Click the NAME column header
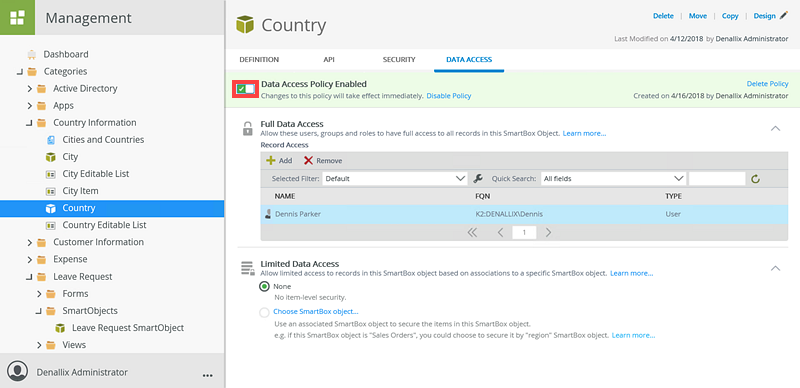Screen dimensions: 800x388 click(x=285, y=196)
